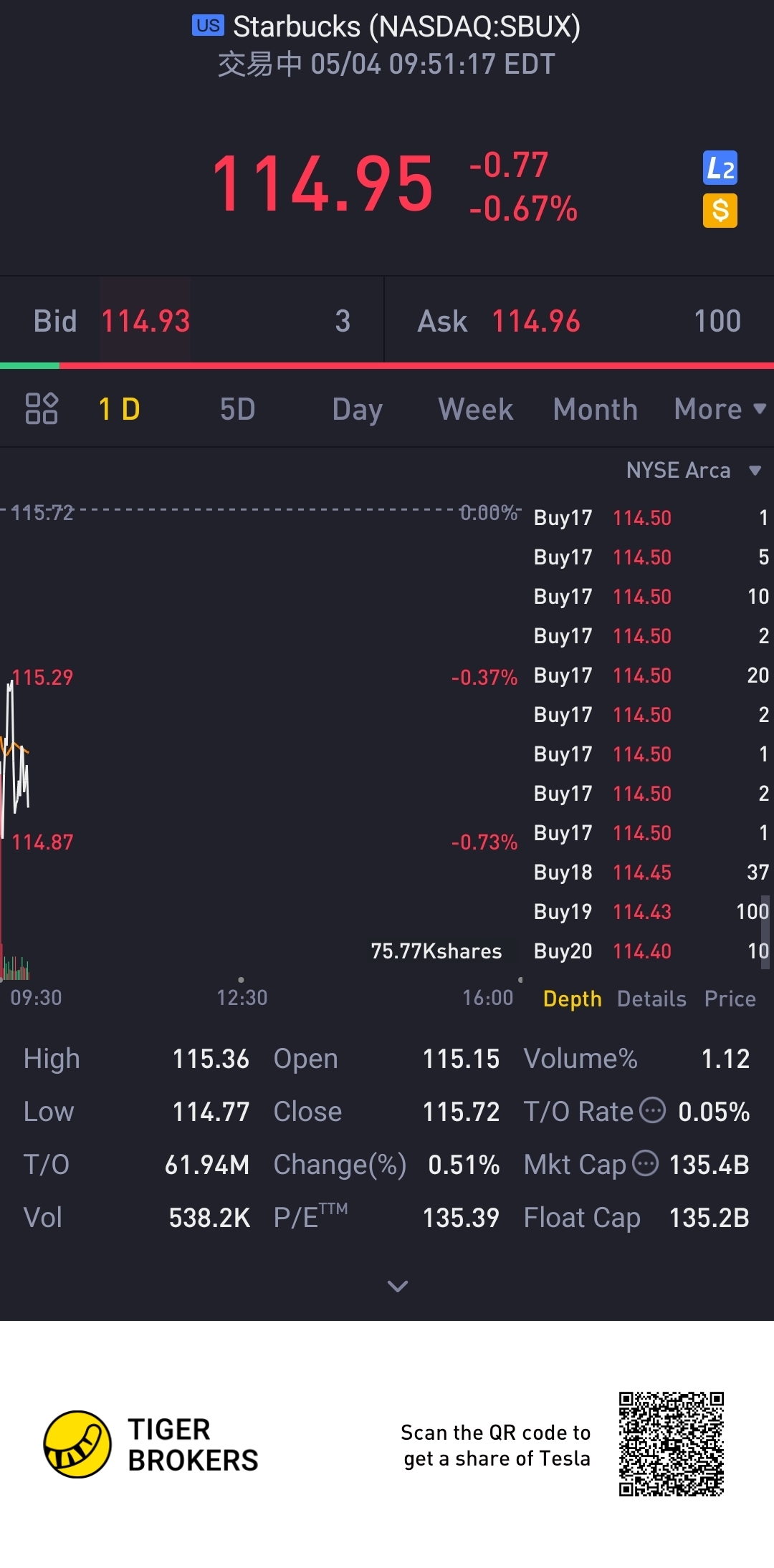
Task: Tap the bid/ask ratio bar
Action: coord(387,366)
